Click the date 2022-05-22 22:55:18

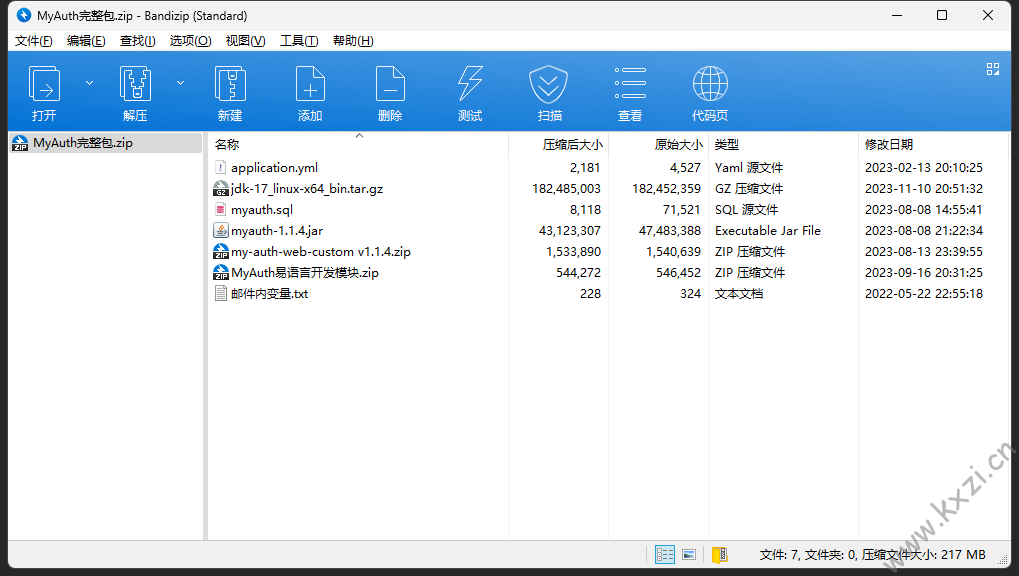point(923,294)
